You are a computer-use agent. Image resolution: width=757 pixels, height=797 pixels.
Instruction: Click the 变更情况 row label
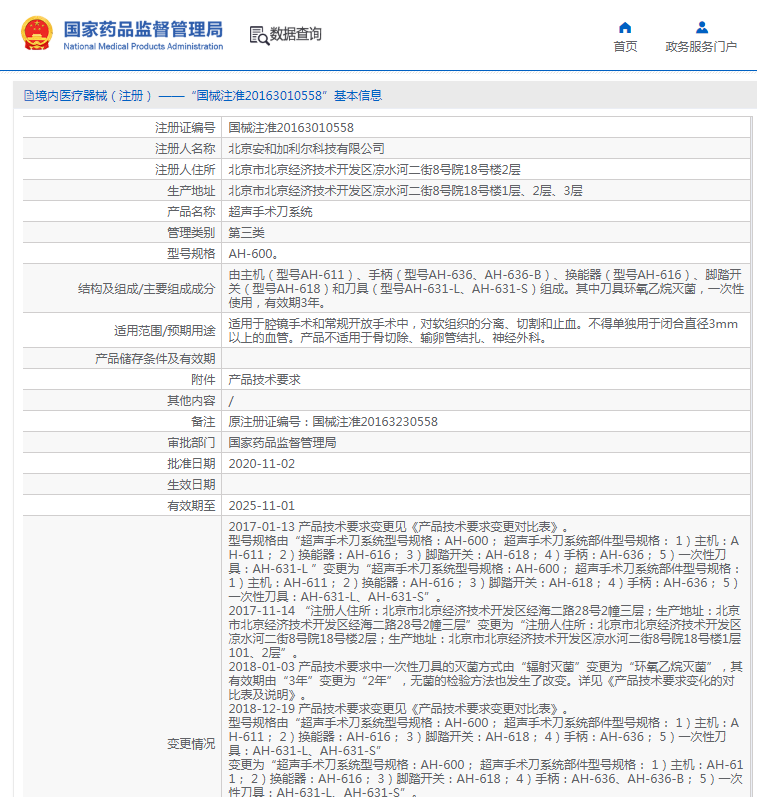pyautogui.click(x=191, y=744)
